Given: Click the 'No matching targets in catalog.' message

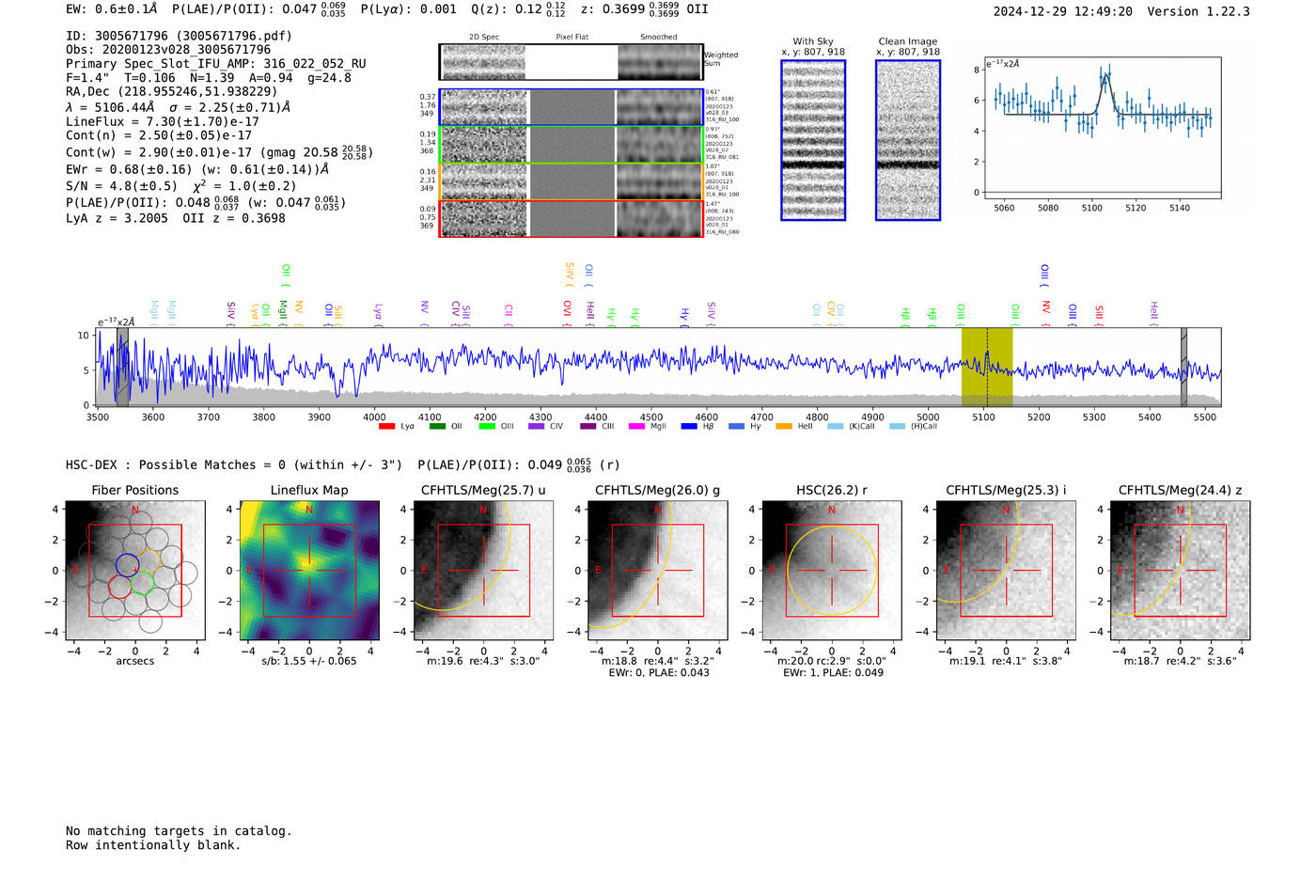Looking at the screenshot, I should [x=179, y=831].
